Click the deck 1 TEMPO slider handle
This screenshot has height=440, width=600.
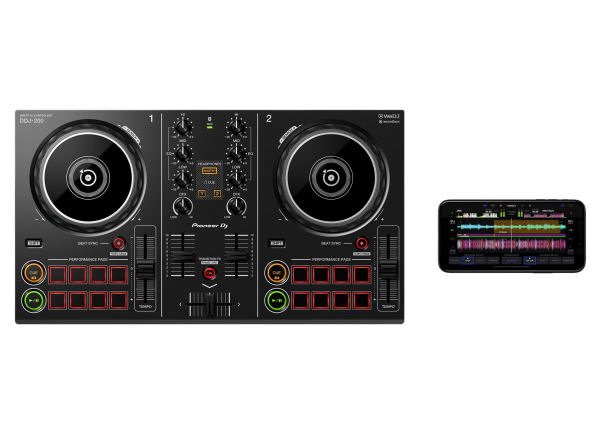(145, 269)
